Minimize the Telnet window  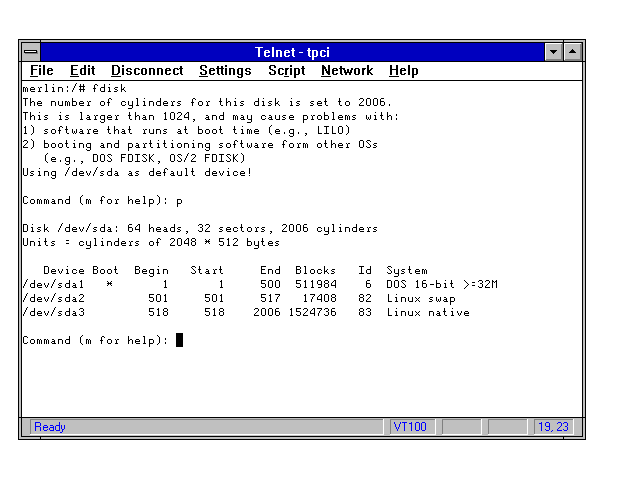click(x=554, y=51)
